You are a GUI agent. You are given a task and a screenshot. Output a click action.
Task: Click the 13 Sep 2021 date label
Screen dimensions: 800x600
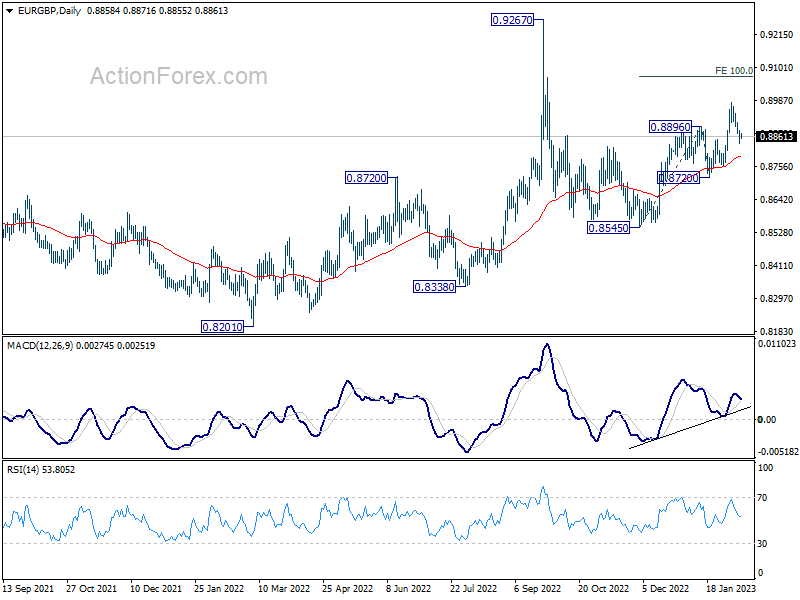[28, 588]
